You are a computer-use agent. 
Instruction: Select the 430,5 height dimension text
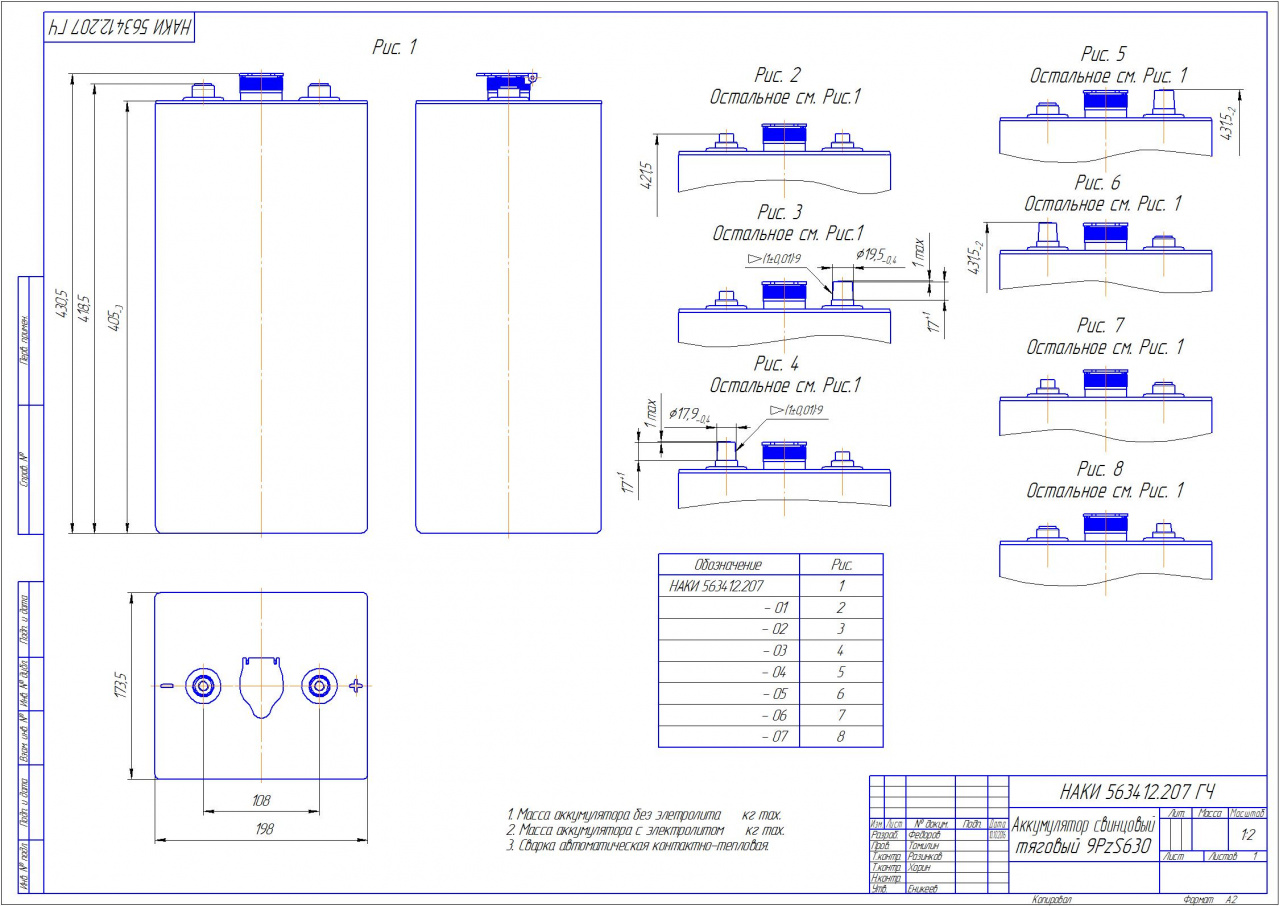[62, 303]
